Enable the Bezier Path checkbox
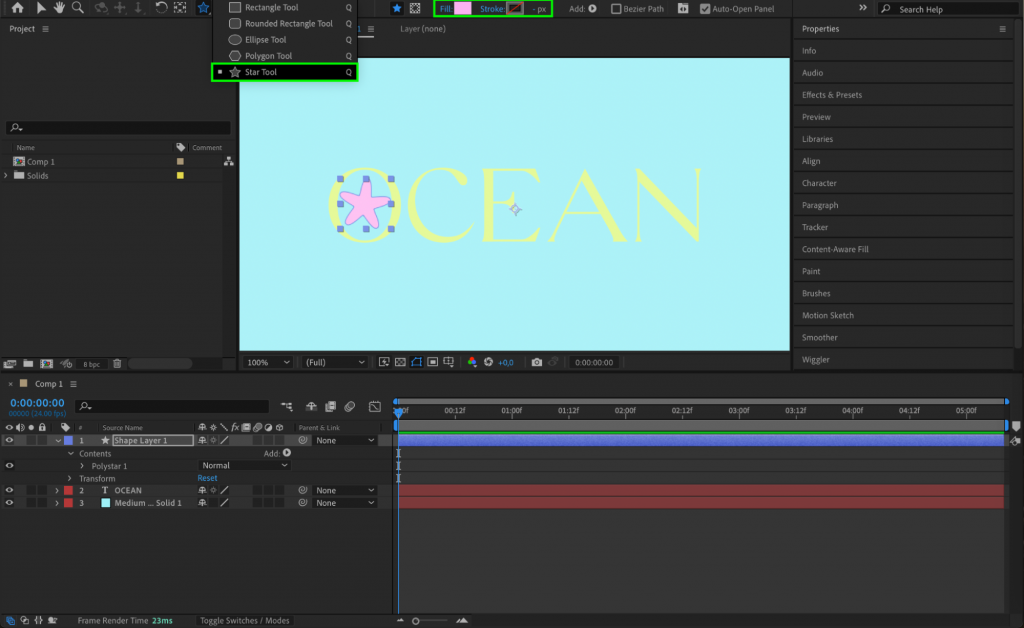 (617, 9)
